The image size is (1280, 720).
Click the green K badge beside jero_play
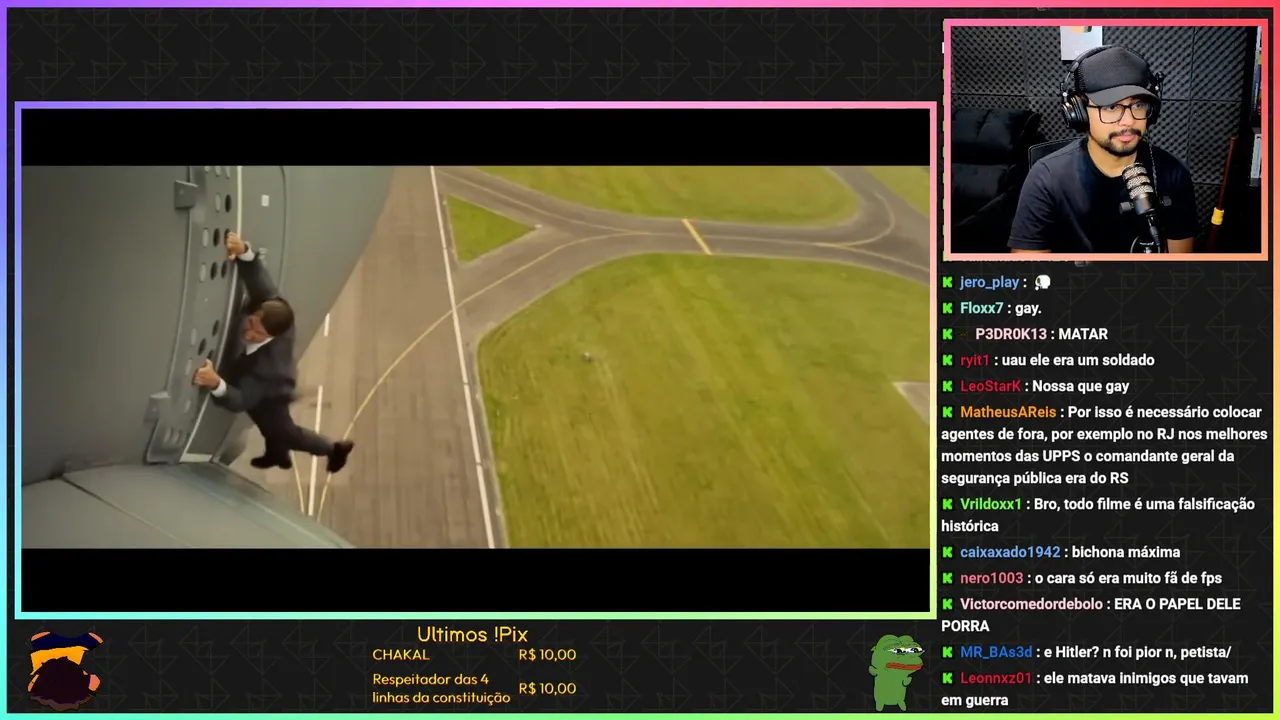tap(947, 282)
